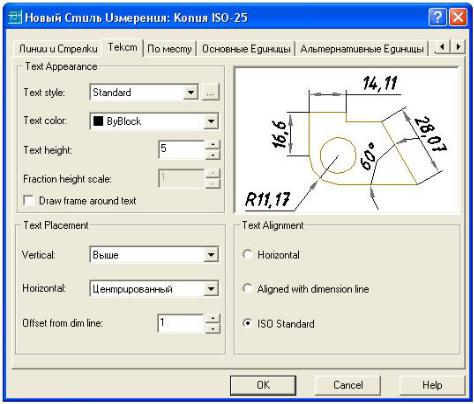Viewport: 474px width, 404px height.
Task: Open the Vertical placement dropdown
Action: [x=211, y=255]
